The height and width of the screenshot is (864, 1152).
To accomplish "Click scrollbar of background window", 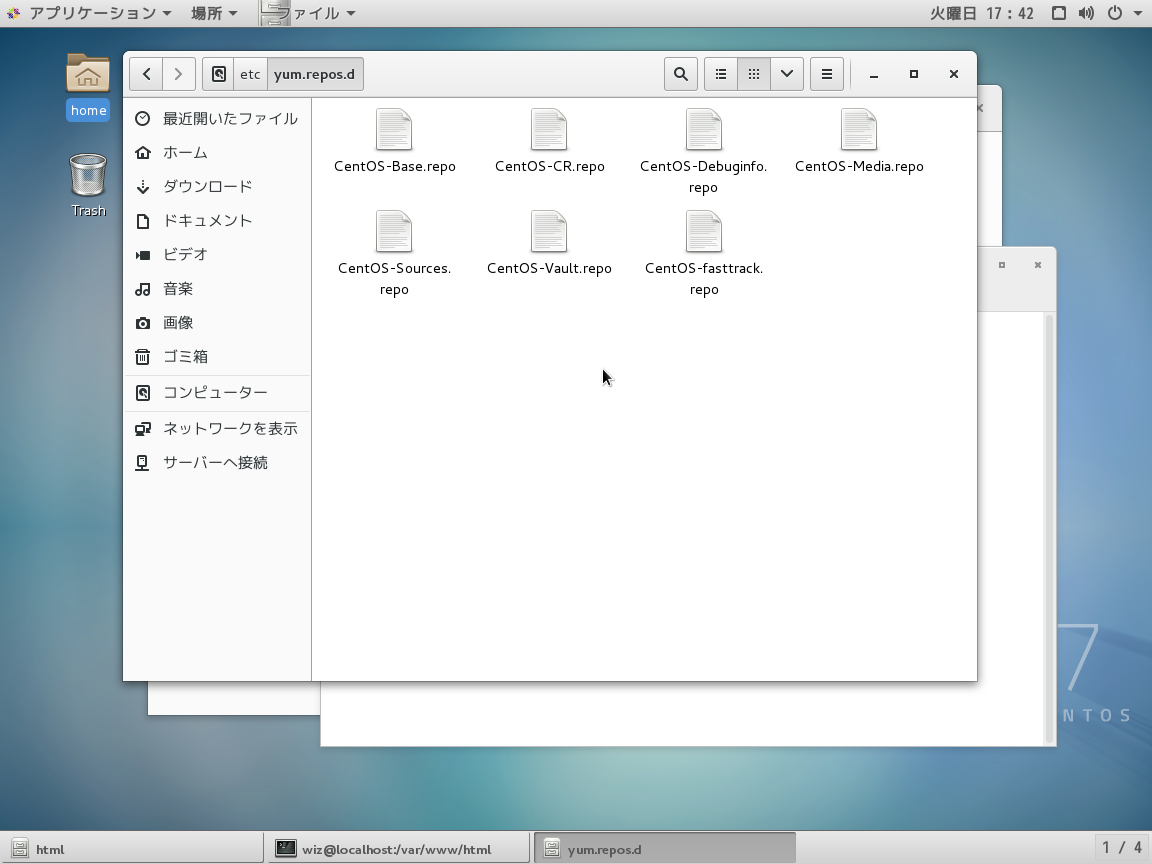I will point(1050,528).
